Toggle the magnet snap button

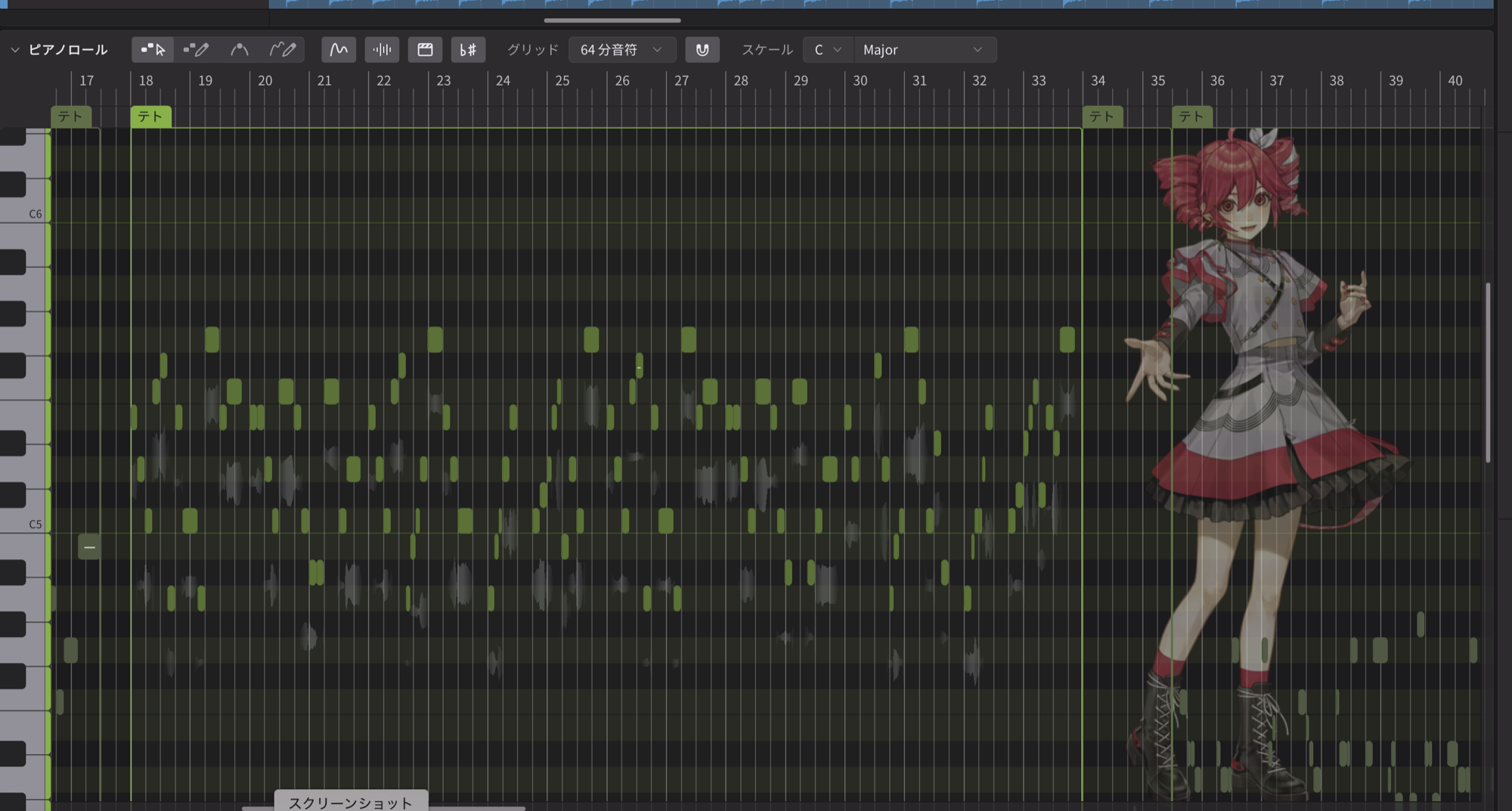702,50
